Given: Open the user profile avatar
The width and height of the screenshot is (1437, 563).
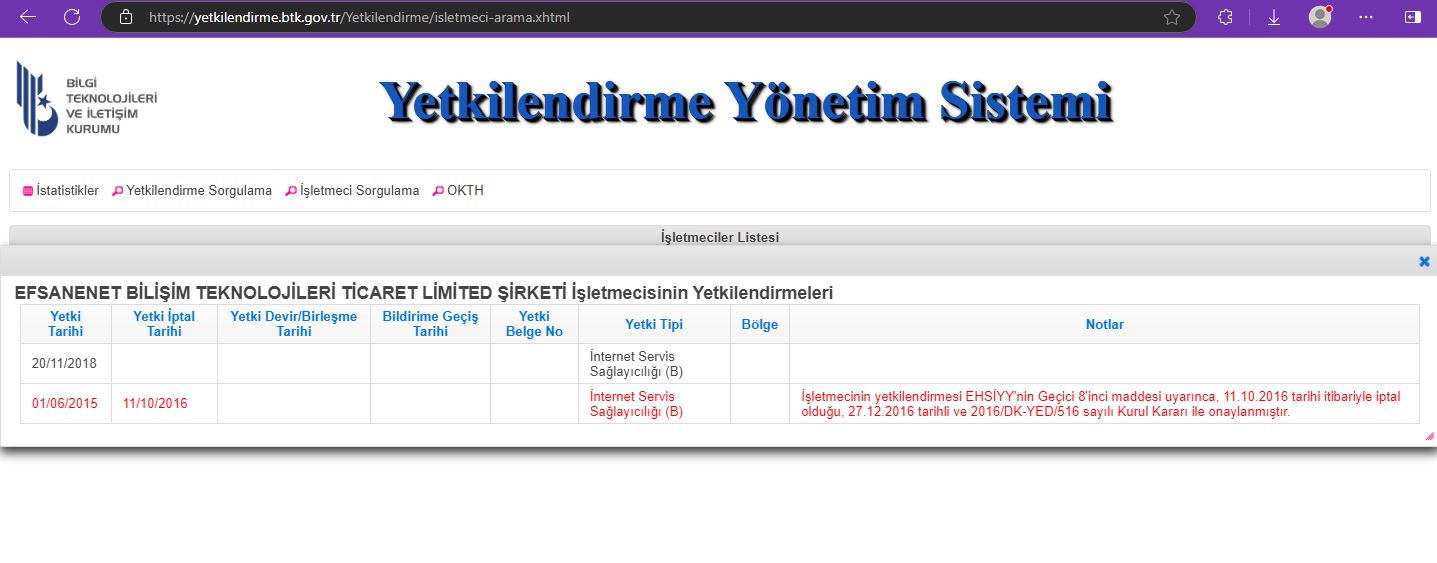Looking at the screenshot, I should point(1320,17).
